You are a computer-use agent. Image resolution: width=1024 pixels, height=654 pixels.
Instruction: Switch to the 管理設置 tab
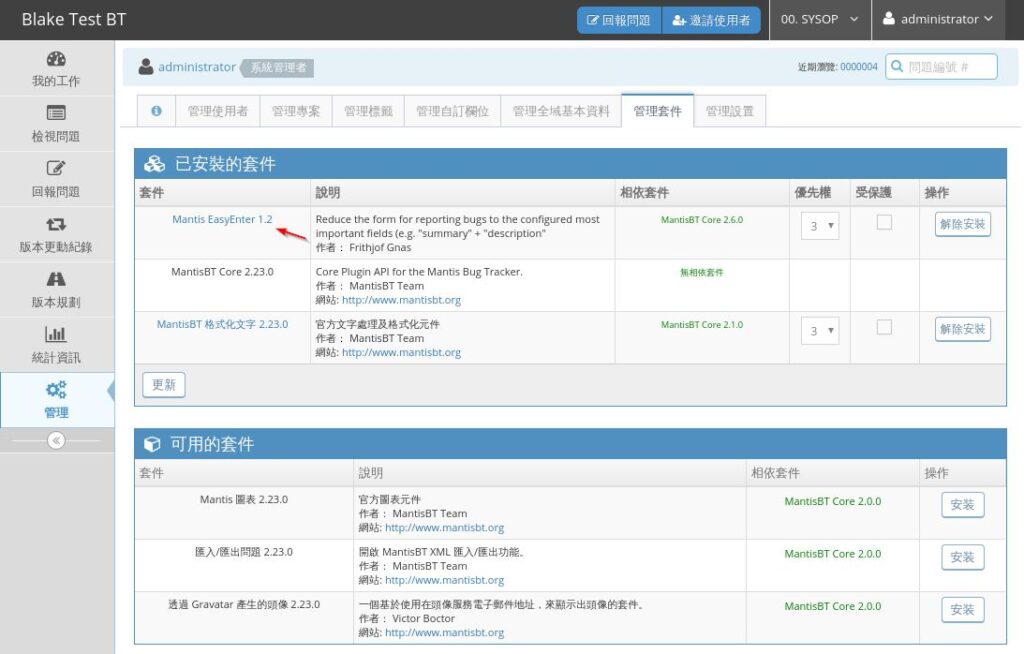click(x=730, y=111)
